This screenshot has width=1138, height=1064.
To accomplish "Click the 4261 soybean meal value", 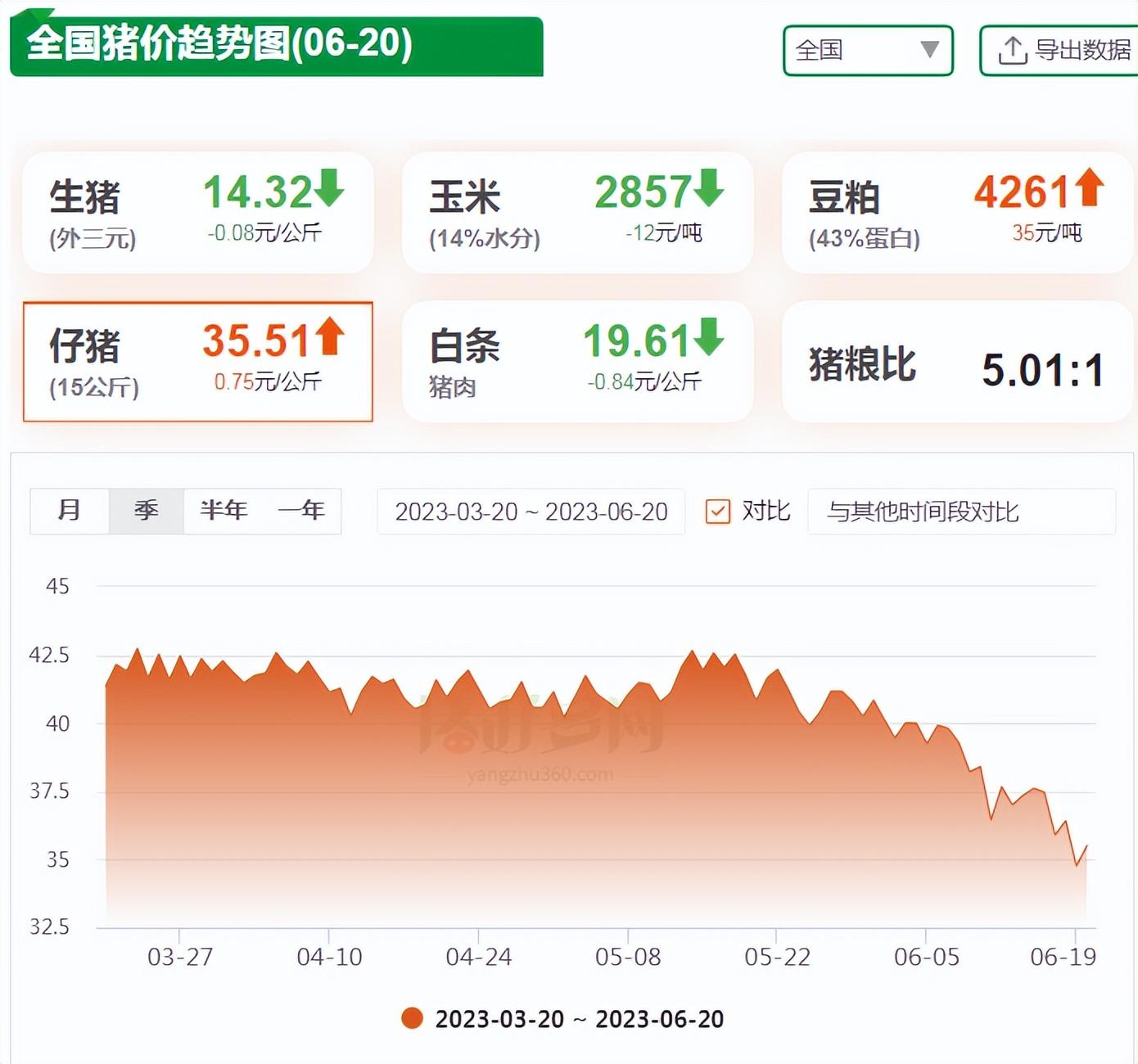I will pyautogui.click(x=1023, y=192).
